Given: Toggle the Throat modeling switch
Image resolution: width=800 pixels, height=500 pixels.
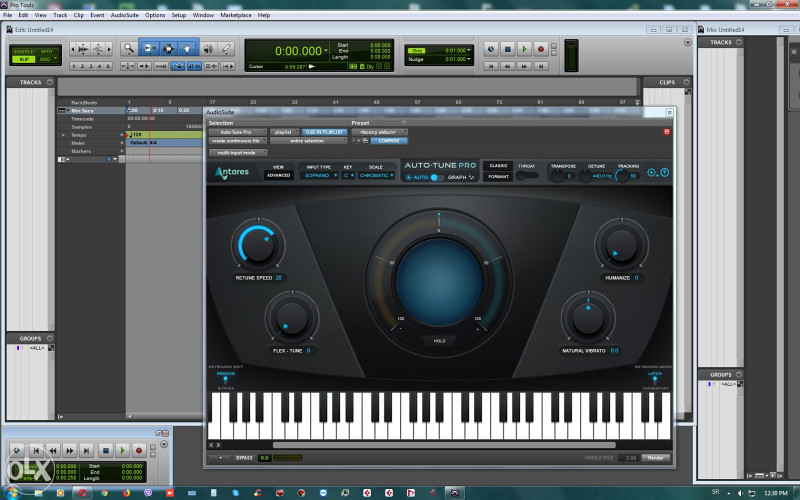Looking at the screenshot, I should (x=527, y=176).
